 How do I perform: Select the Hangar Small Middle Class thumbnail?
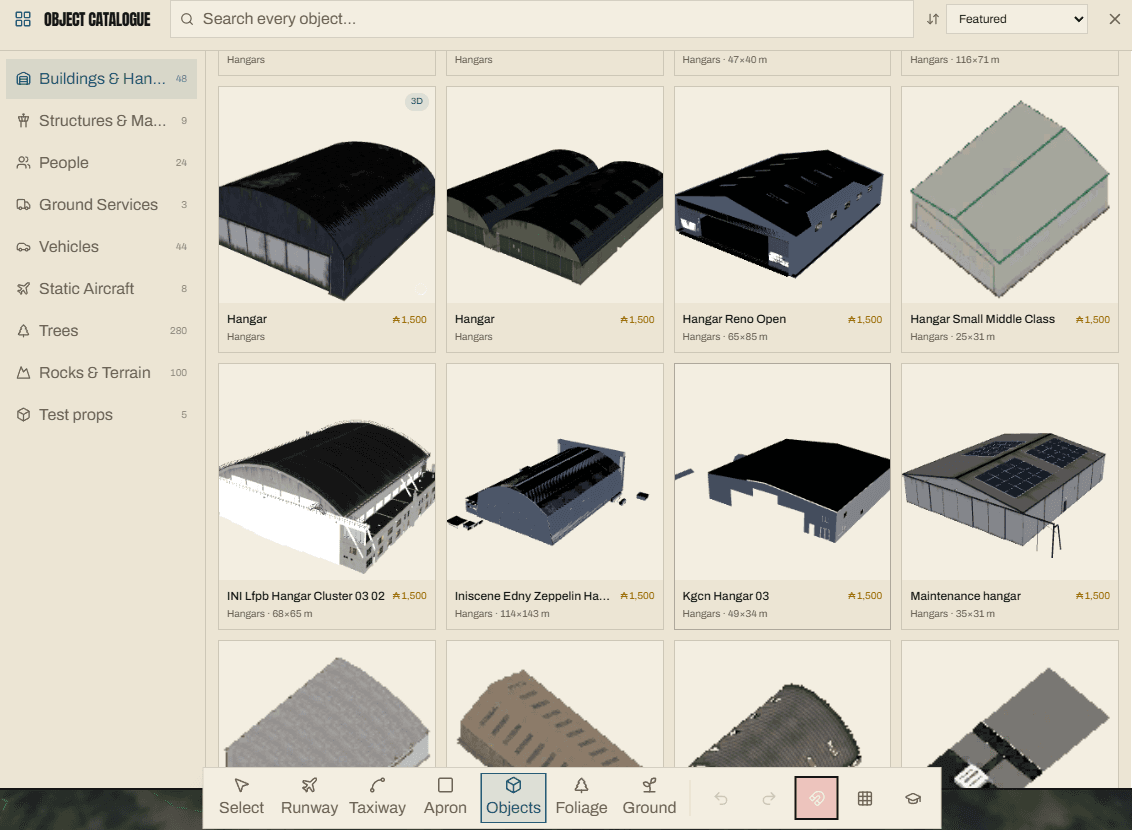(x=1010, y=196)
